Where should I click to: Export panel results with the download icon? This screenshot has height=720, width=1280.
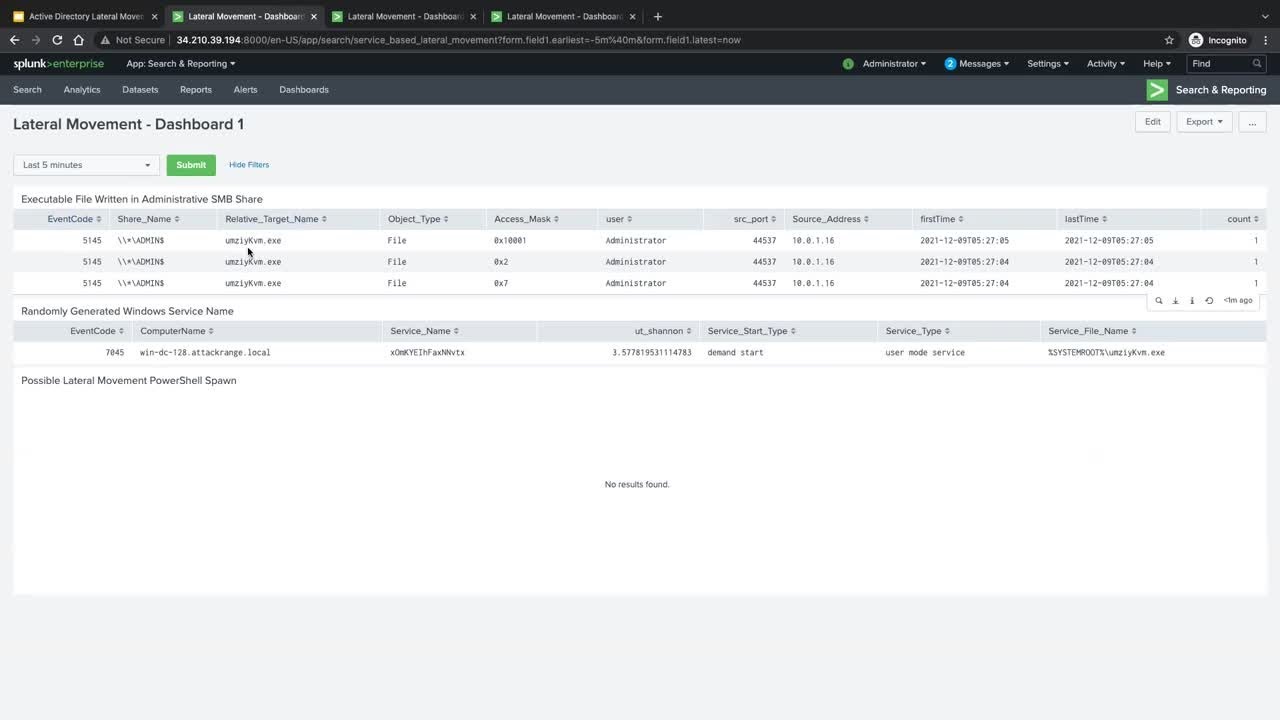pos(1175,301)
